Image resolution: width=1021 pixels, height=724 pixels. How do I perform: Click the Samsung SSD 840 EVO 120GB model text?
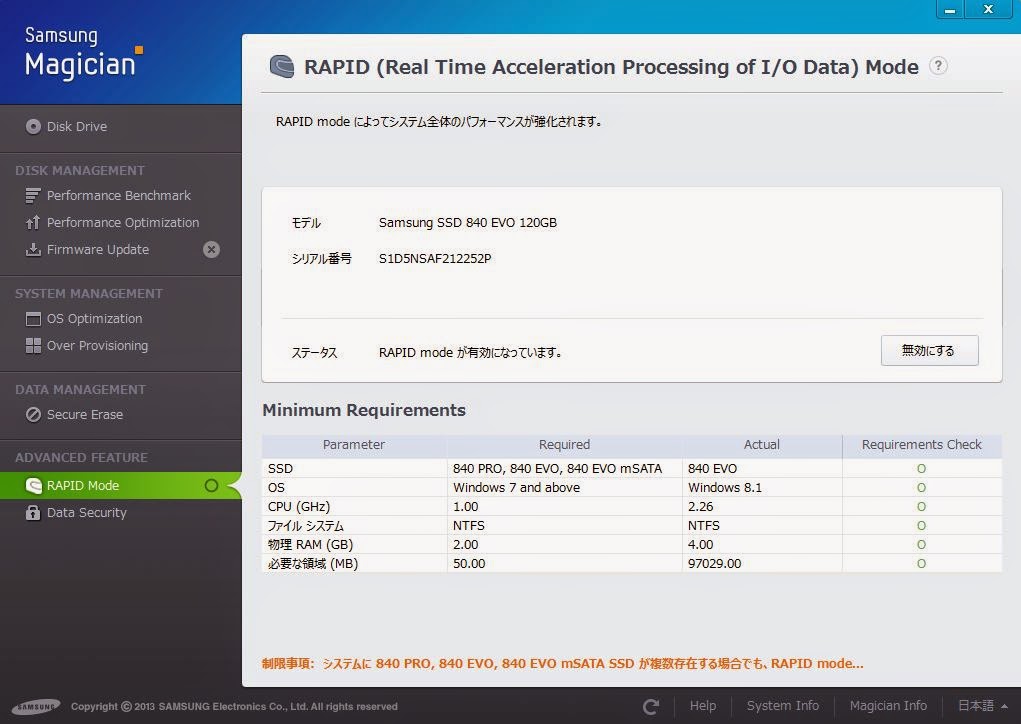[468, 223]
